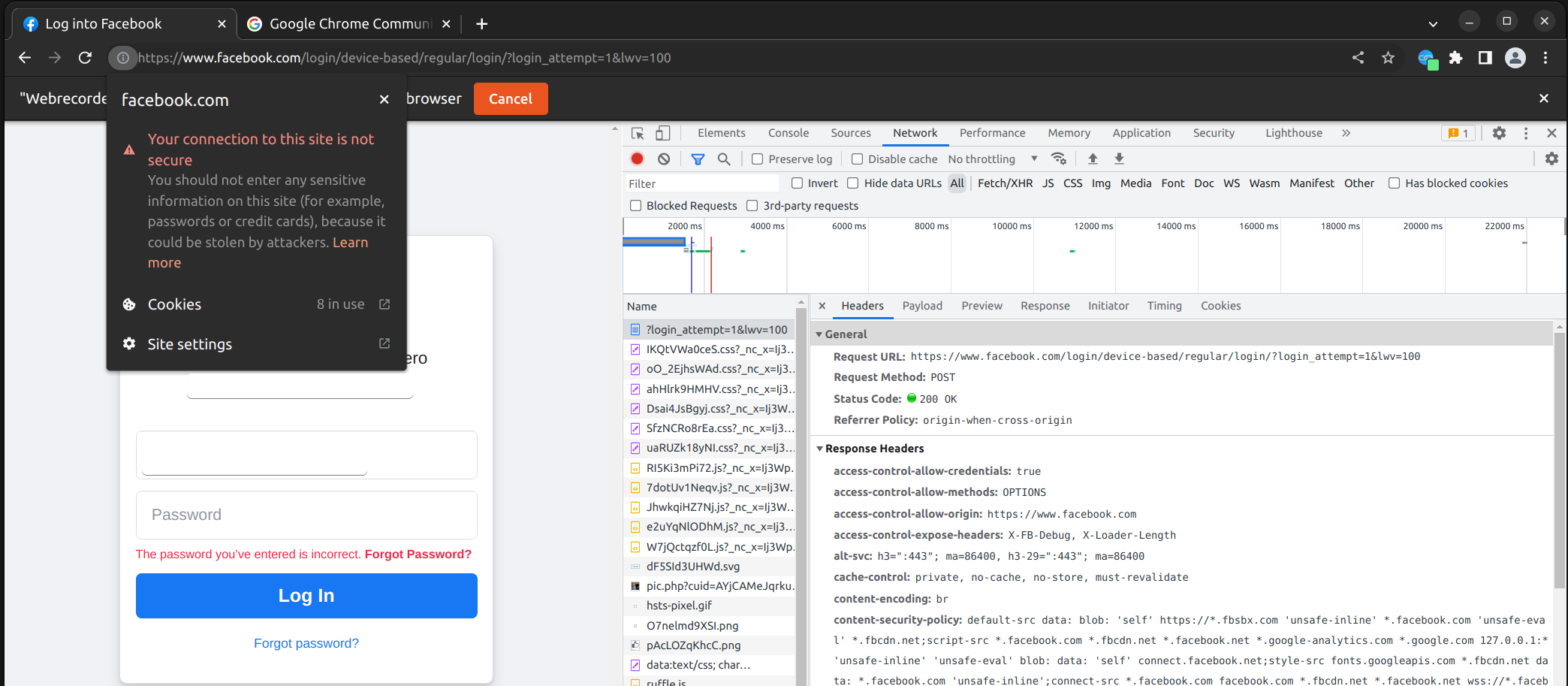Go back to previous page
The width and height of the screenshot is (1568, 686).
pos(25,58)
